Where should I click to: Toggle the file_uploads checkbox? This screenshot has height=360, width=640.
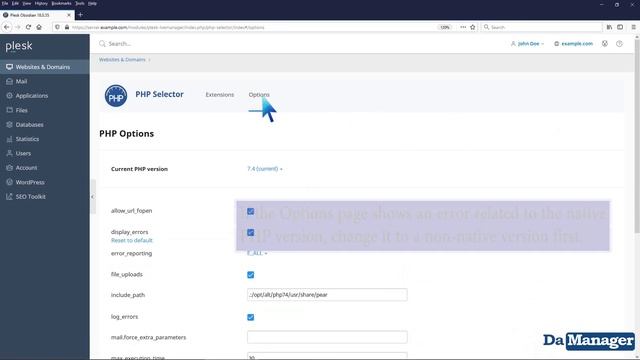(x=251, y=275)
